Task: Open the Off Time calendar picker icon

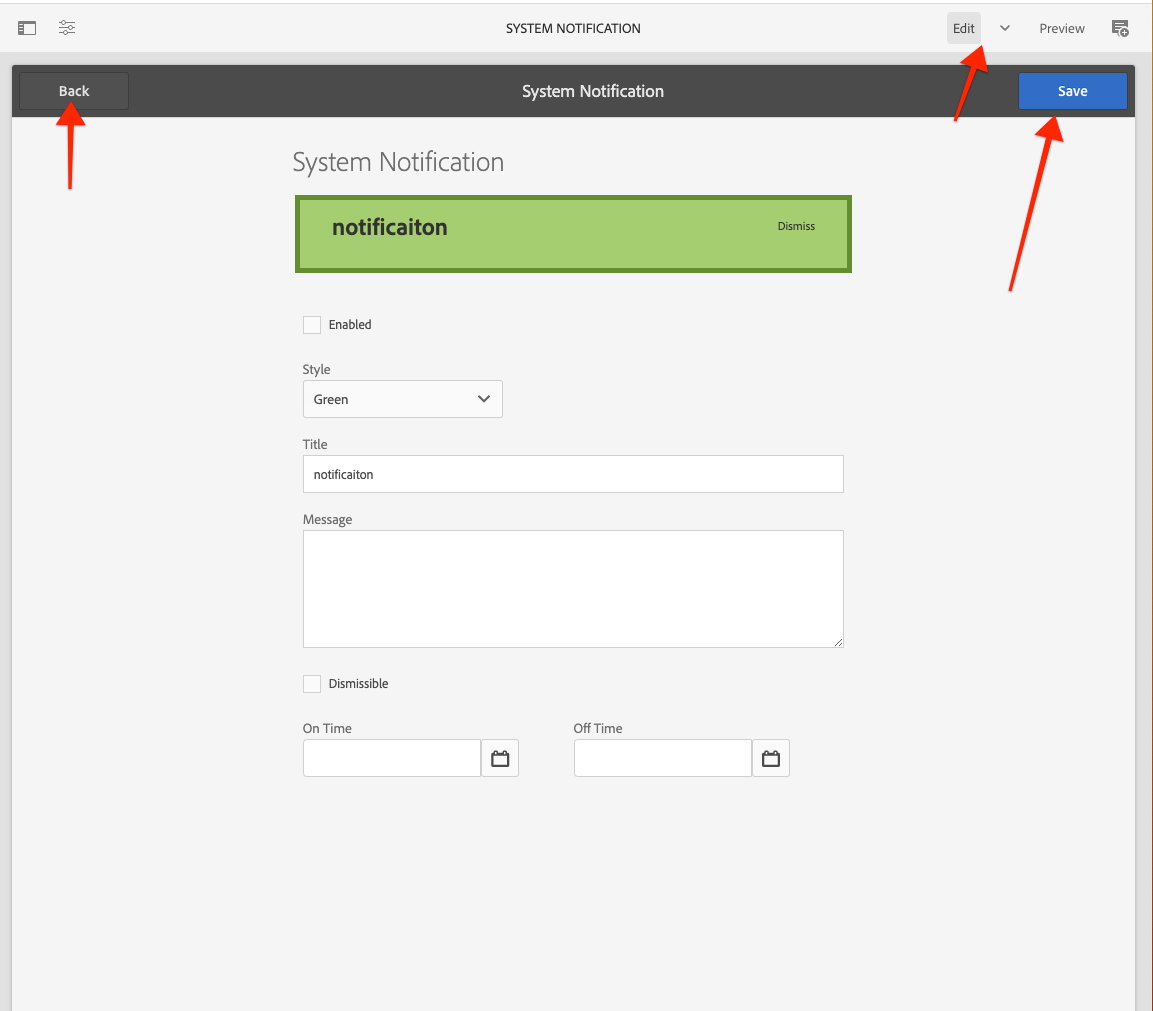Action: (x=771, y=758)
